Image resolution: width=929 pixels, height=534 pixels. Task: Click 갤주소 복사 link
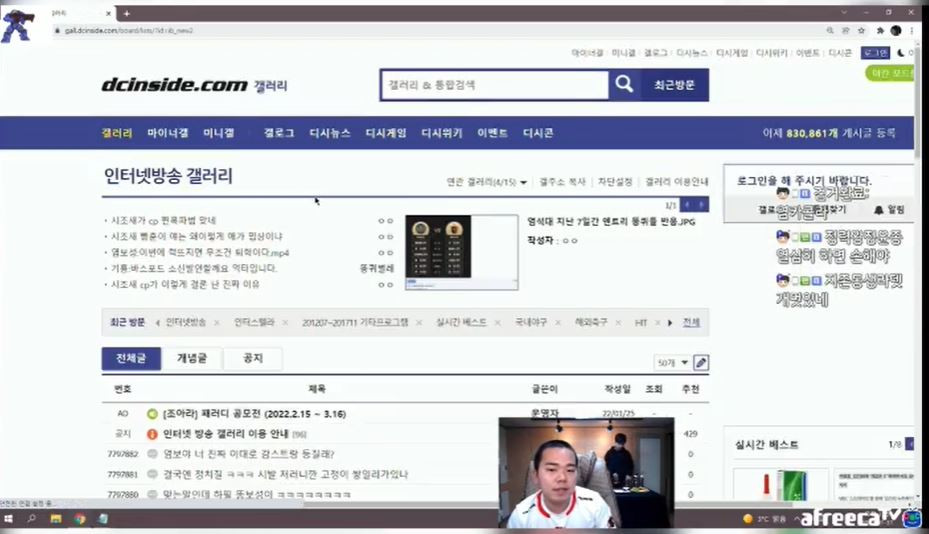562,182
